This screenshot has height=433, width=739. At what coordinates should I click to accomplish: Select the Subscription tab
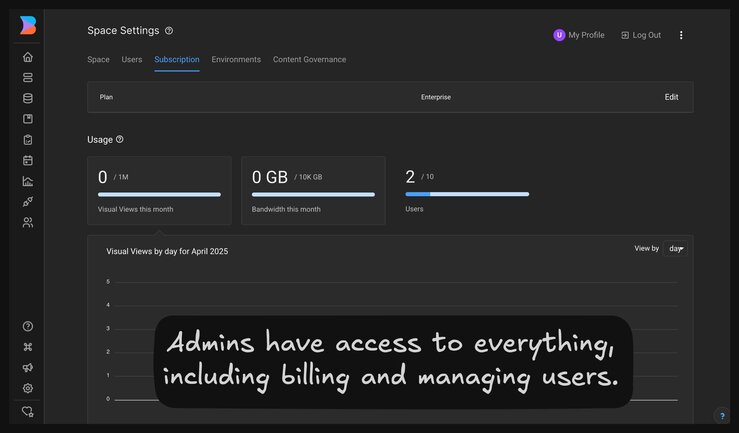click(x=177, y=59)
